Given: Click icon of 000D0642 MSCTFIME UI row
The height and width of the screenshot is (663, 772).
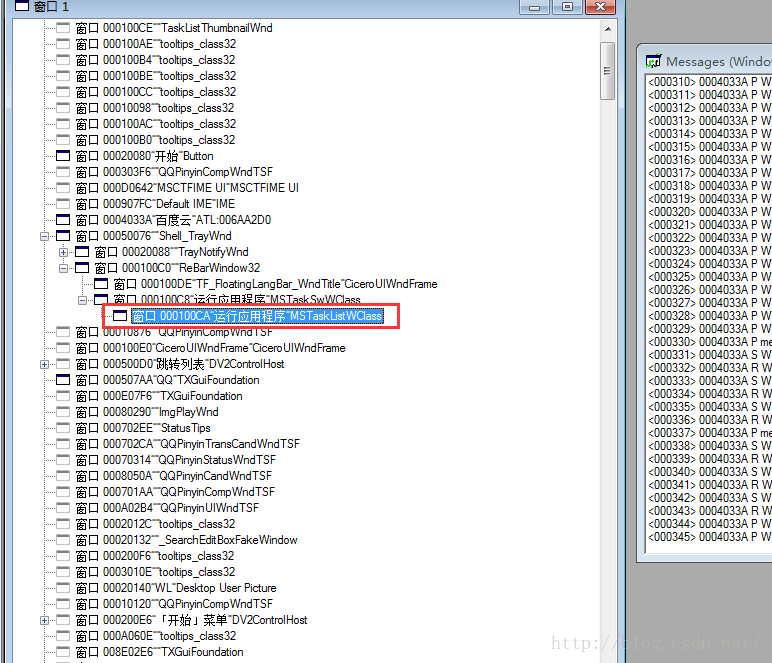Looking at the screenshot, I should 63,188.
